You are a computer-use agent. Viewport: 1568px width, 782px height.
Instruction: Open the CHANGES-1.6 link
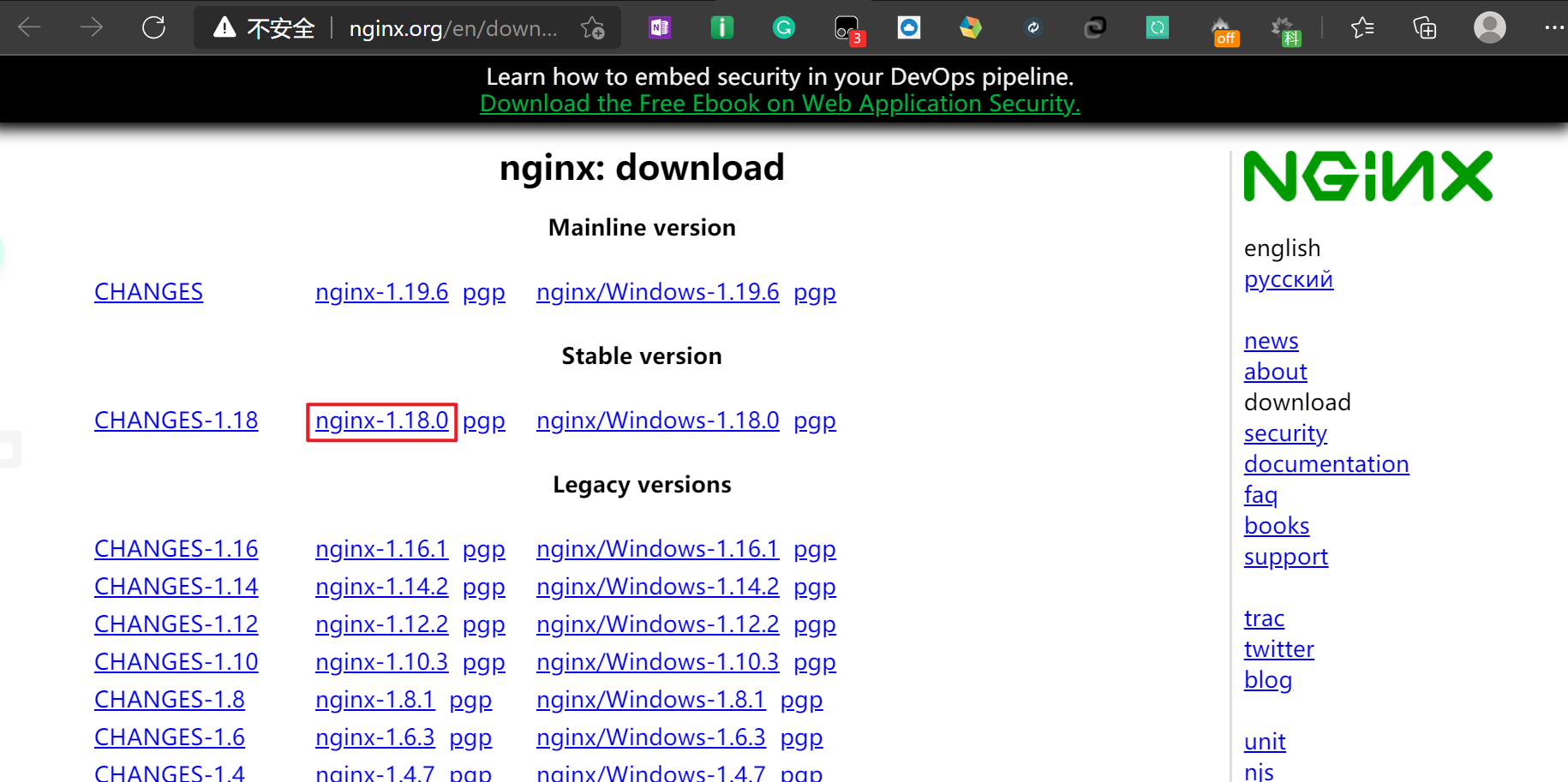pos(170,737)
